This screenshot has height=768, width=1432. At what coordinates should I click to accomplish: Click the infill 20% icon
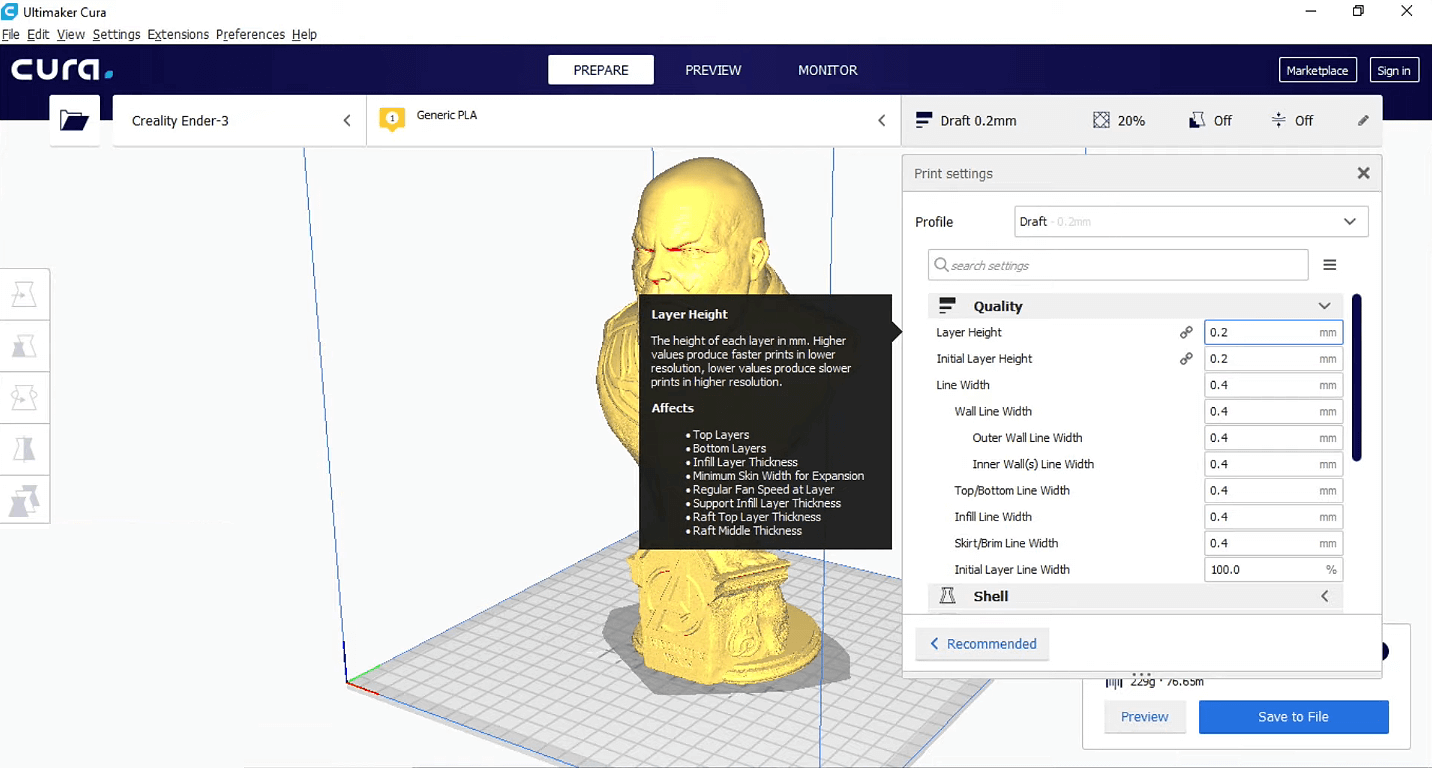pyautogui.click(x=1101, y=120)
